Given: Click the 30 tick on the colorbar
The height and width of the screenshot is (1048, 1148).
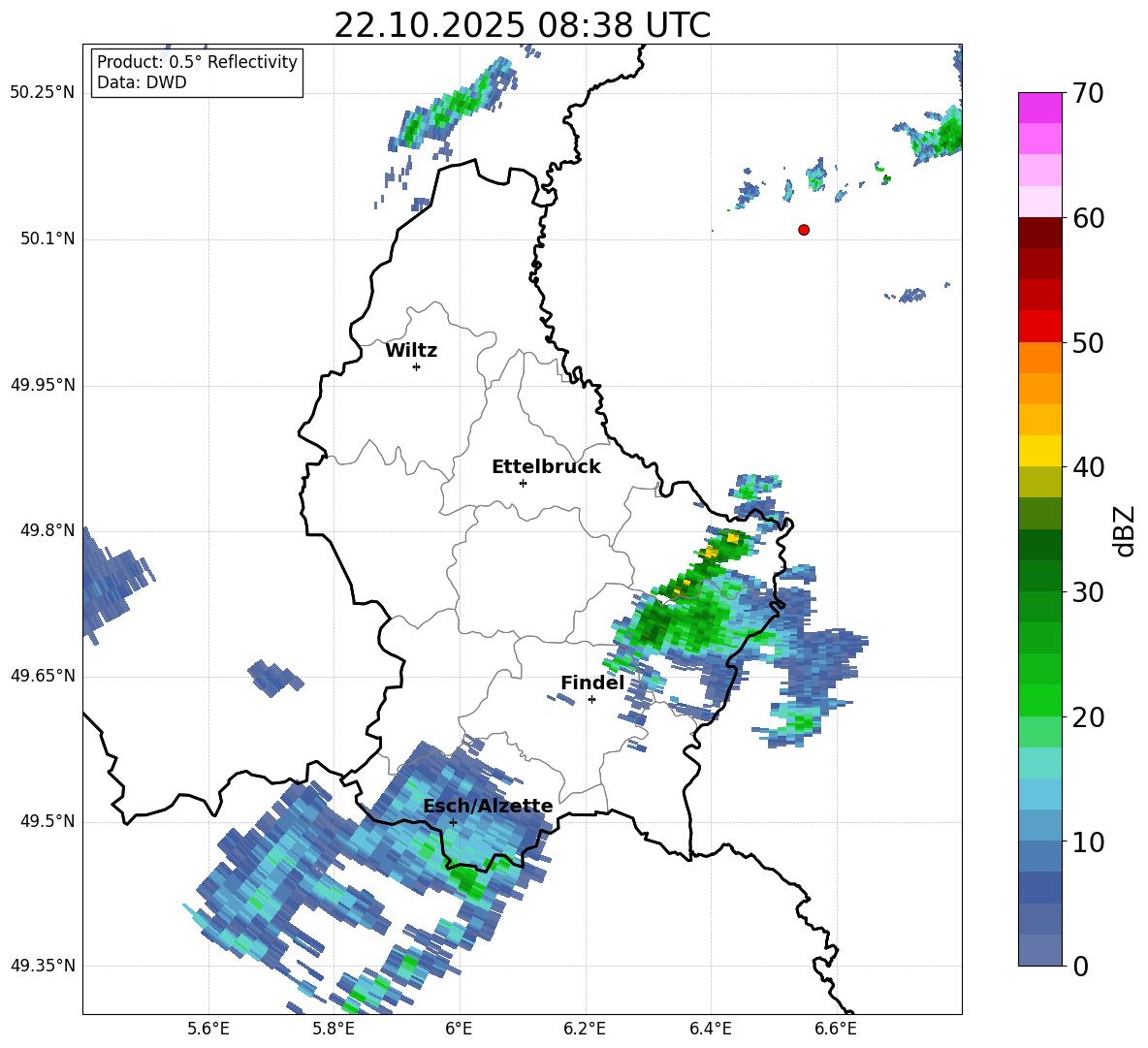Looking at the screenshot, I should pos(1088,592).
